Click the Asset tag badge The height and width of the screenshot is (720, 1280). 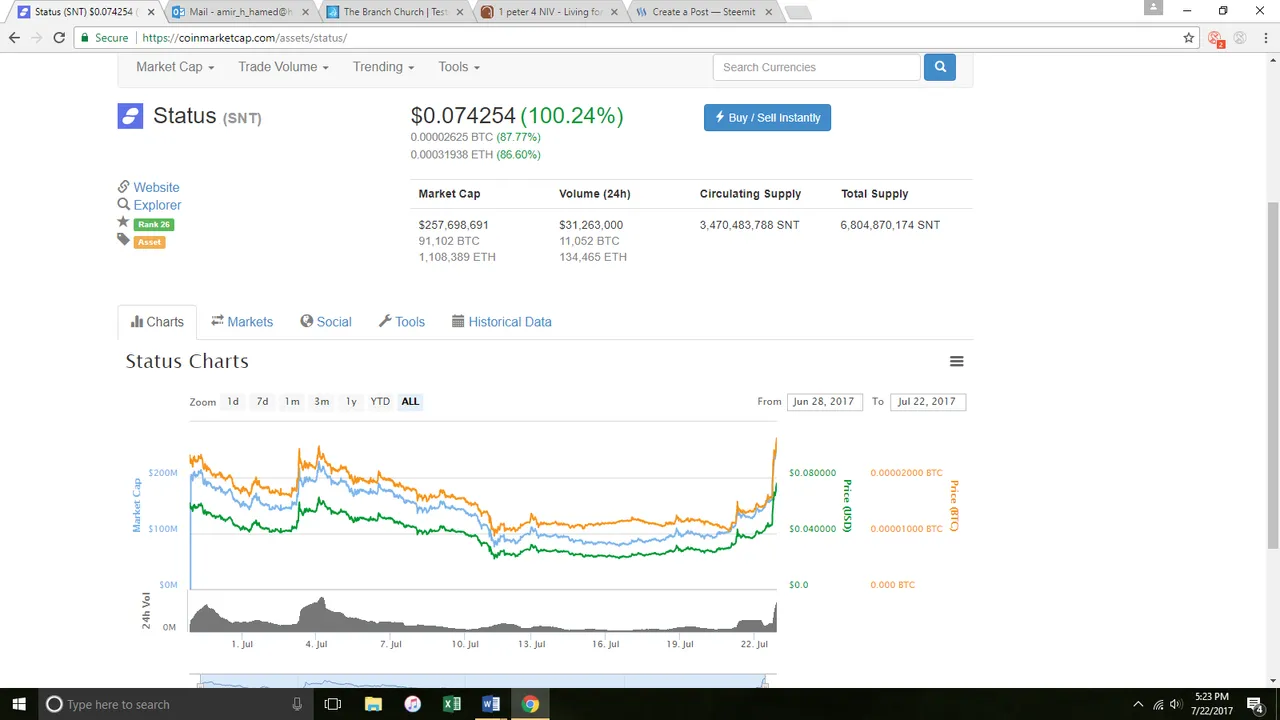149,242
